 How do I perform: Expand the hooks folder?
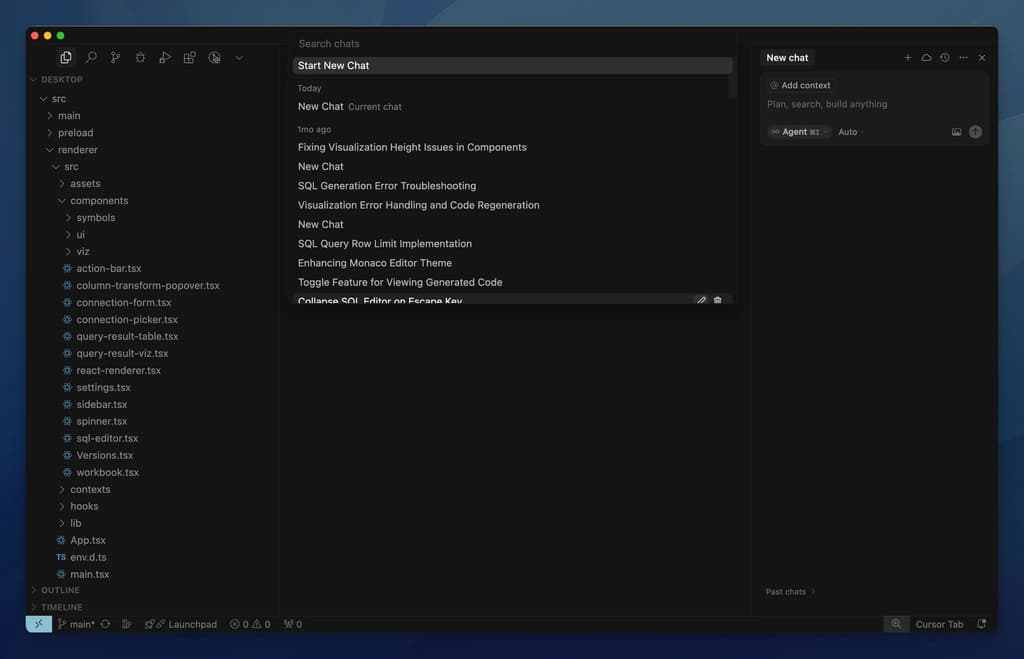(x=84, y=506)
